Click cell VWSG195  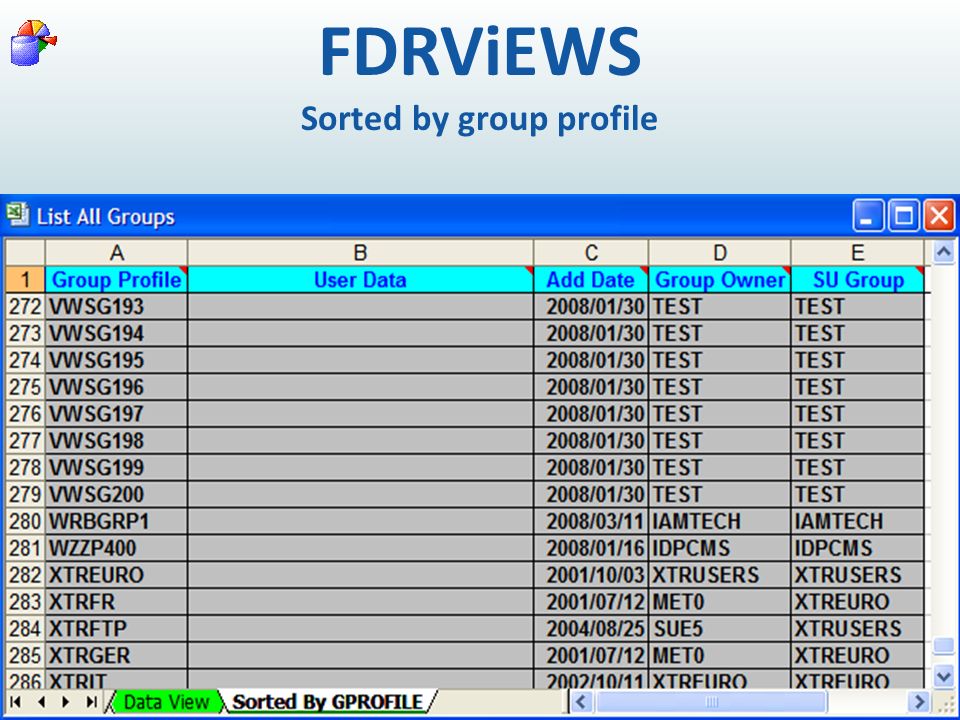click(x=116, y=360)
